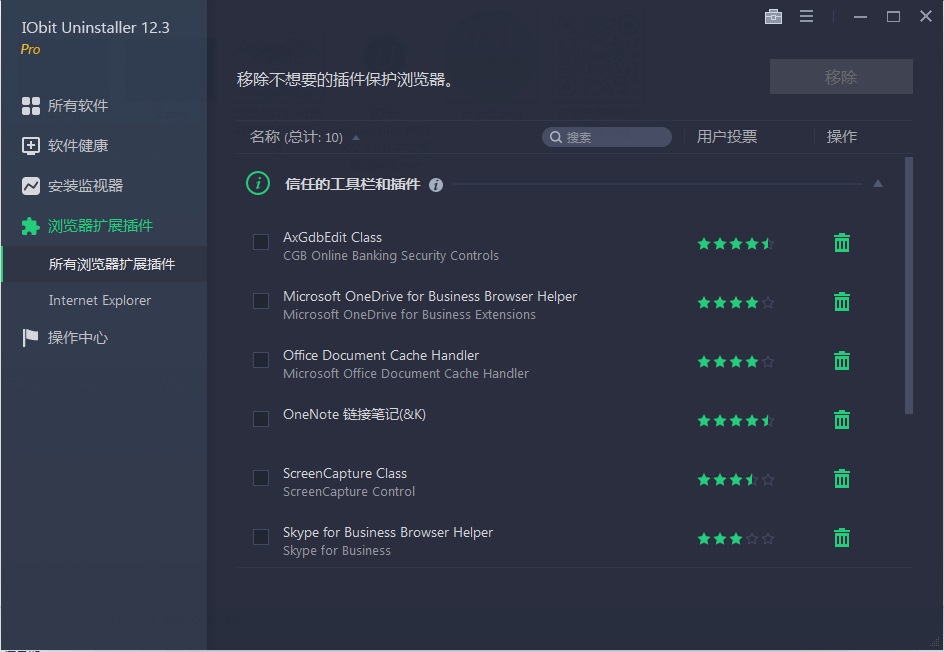
Task: Click Skype for Business Browser Helper name text
Action: click(388, 532)
